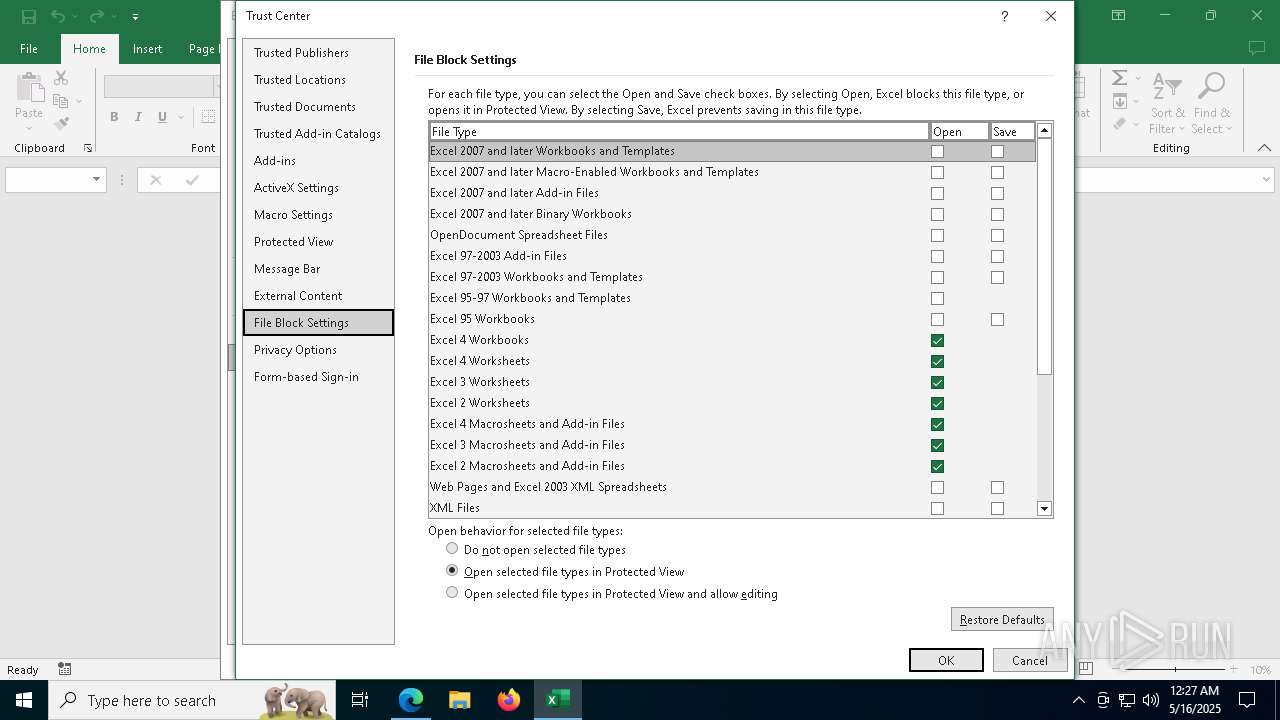1280x720 pixels.
Task: Click the file type list scrollbar thumb
Action: point(1044,256)
